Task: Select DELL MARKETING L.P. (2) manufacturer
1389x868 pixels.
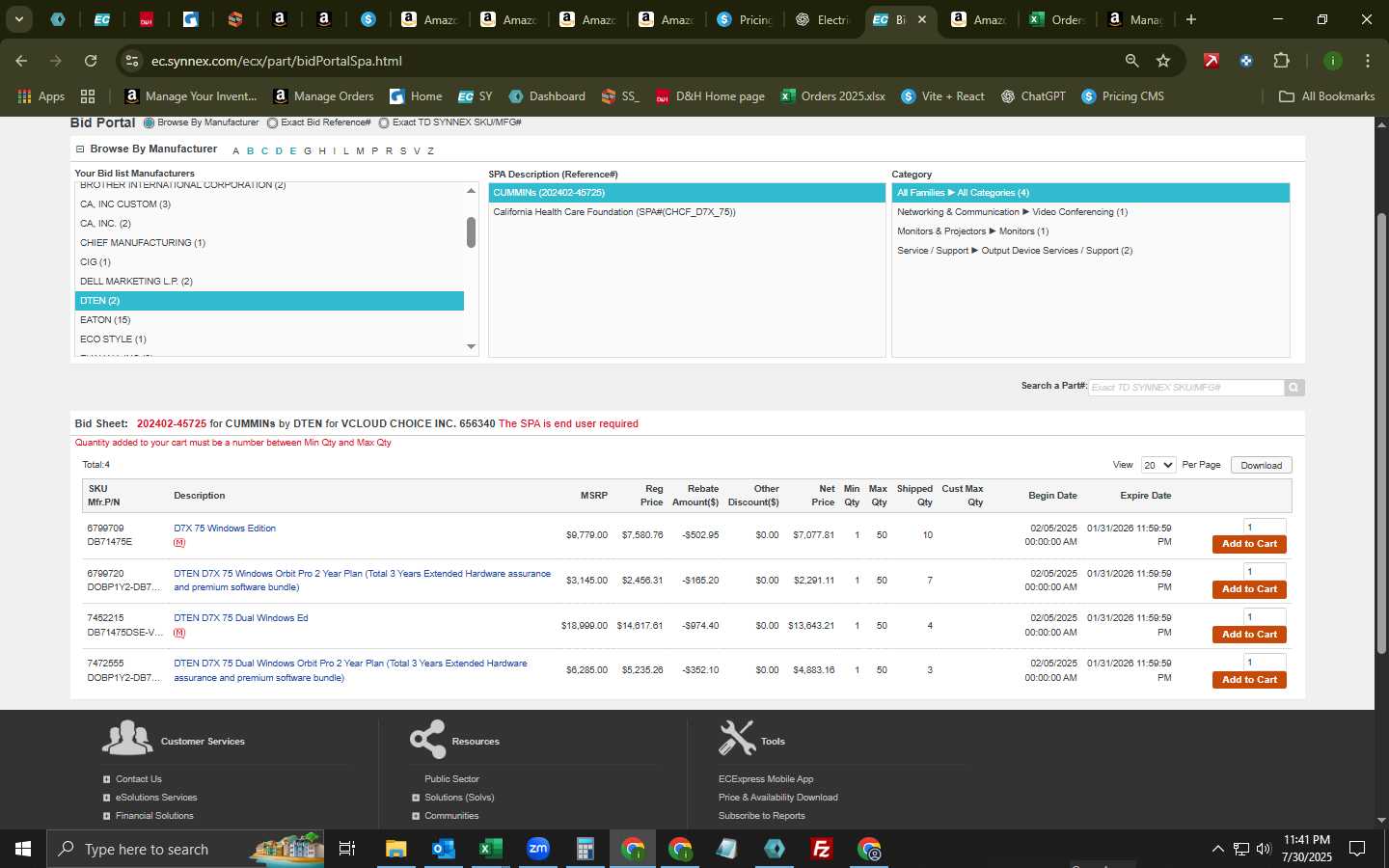Action: 269,282
